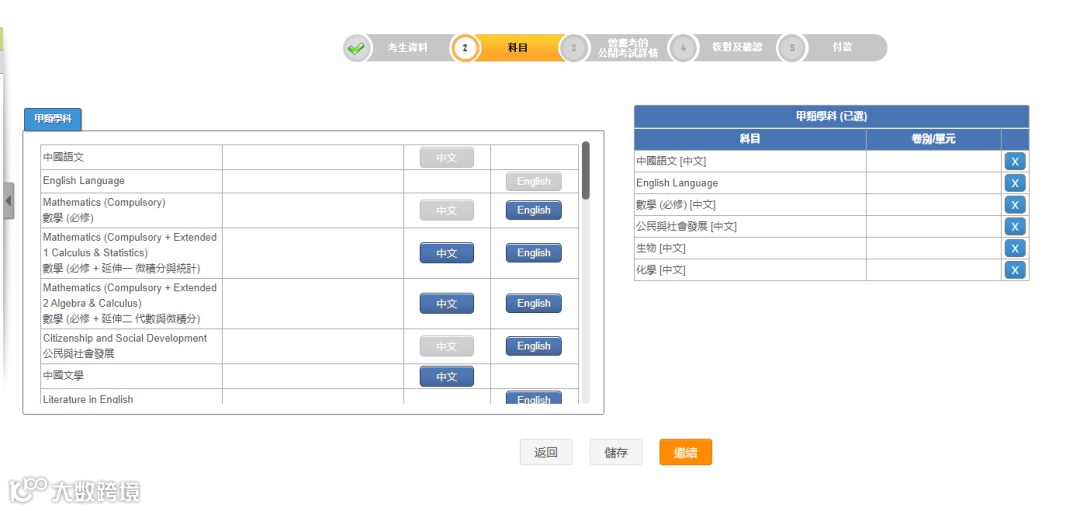This screenshot has height=511, width=1080.
Task: Choose English for Literature in English
Action: coord(534,397)
